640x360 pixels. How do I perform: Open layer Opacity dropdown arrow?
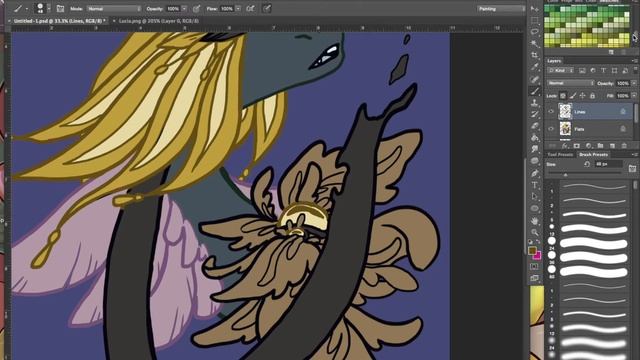click(x=634, y=83)
